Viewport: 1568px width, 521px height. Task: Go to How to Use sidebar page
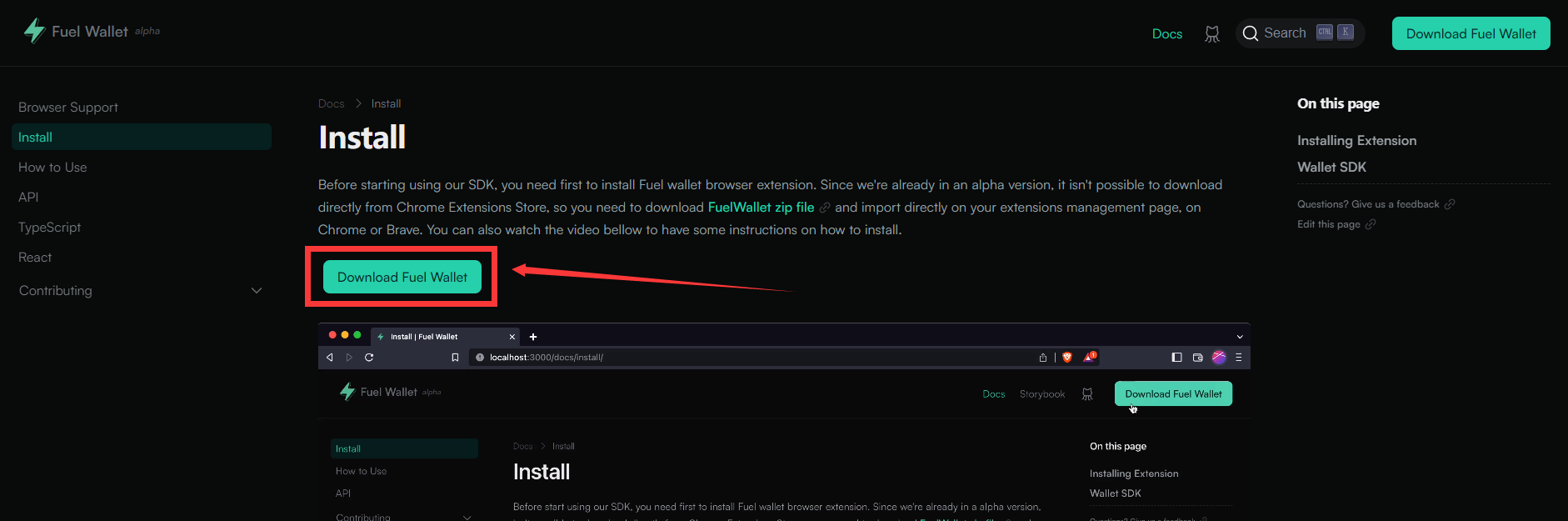[52, 168]
